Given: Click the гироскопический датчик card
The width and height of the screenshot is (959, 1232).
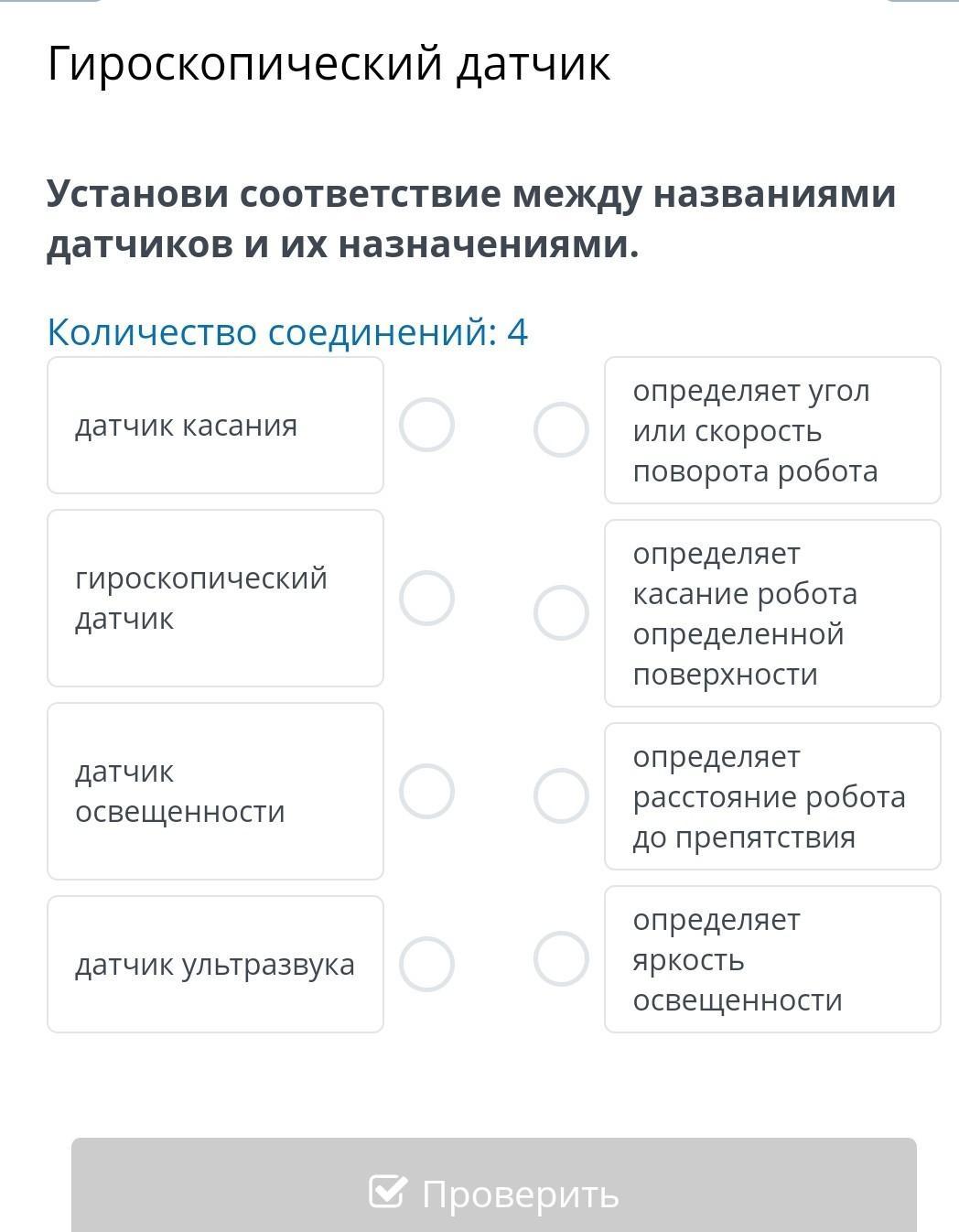Looking at the screenshot, I should [215, 599].
